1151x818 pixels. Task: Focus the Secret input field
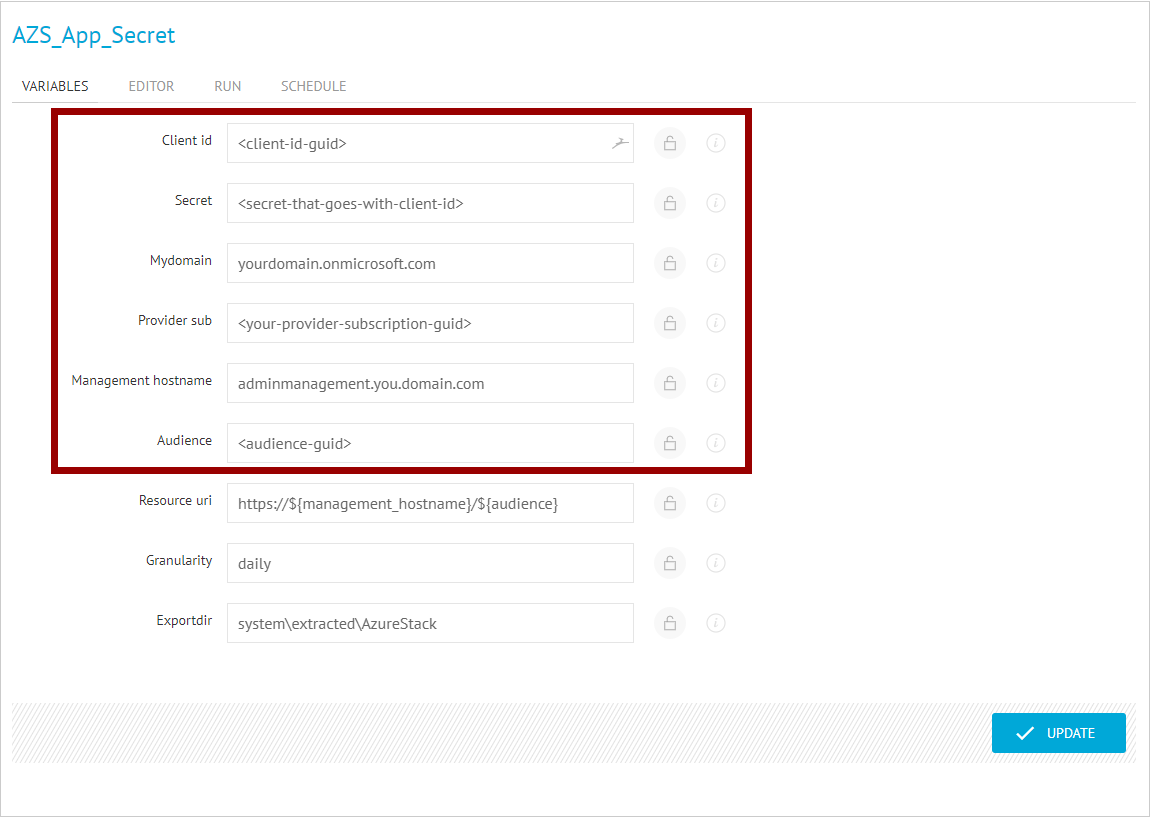click(x=430, y=203)
